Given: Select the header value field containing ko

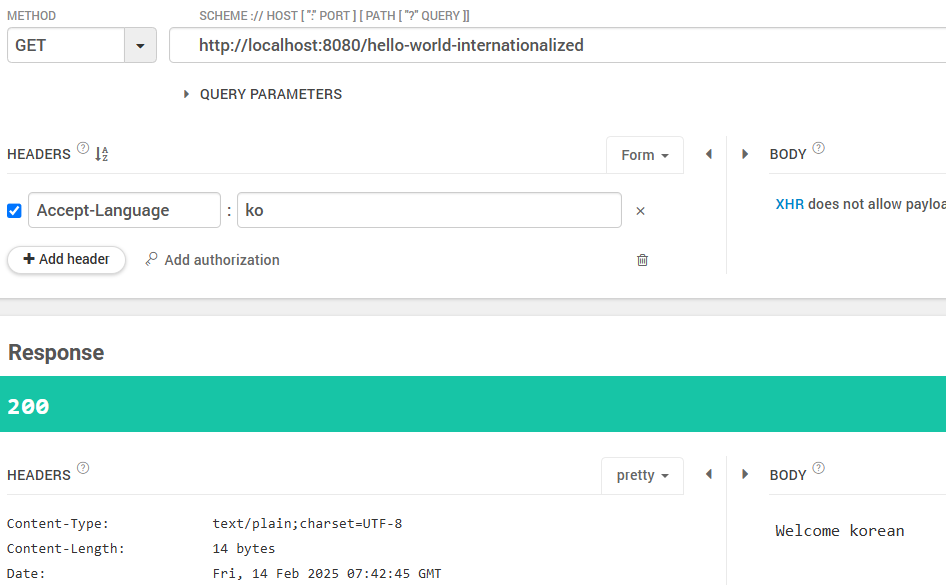Looking at the screenshot, I should [x=428, y=210].
